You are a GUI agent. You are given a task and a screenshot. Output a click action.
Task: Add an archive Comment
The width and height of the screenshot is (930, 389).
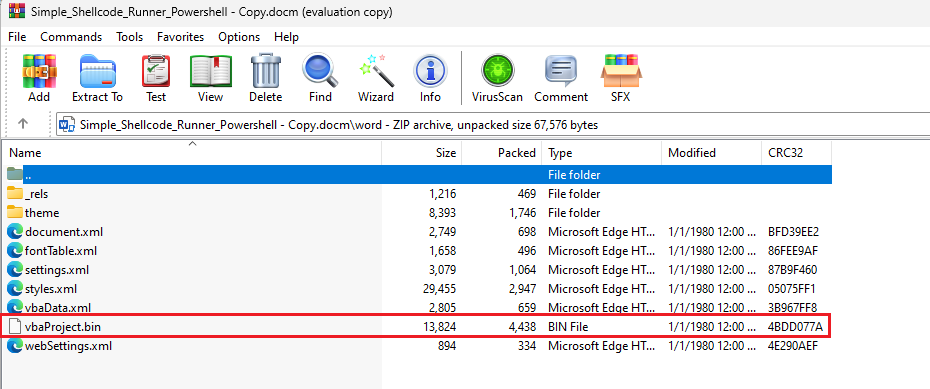tap(560, 72)
